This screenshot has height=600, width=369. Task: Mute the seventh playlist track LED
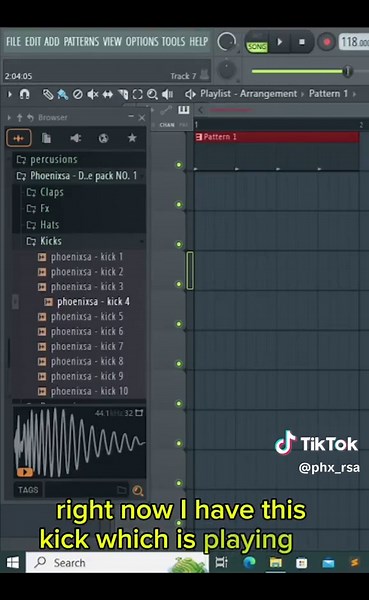coord(179,403)
